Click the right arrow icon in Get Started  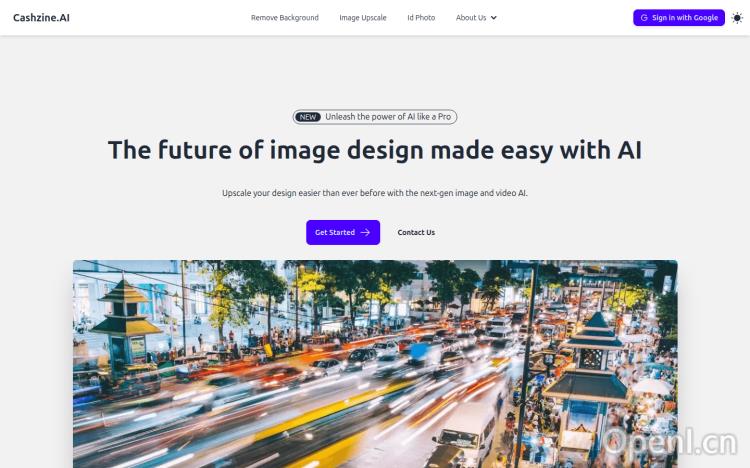pyautogui.click(x=366, y=233)
